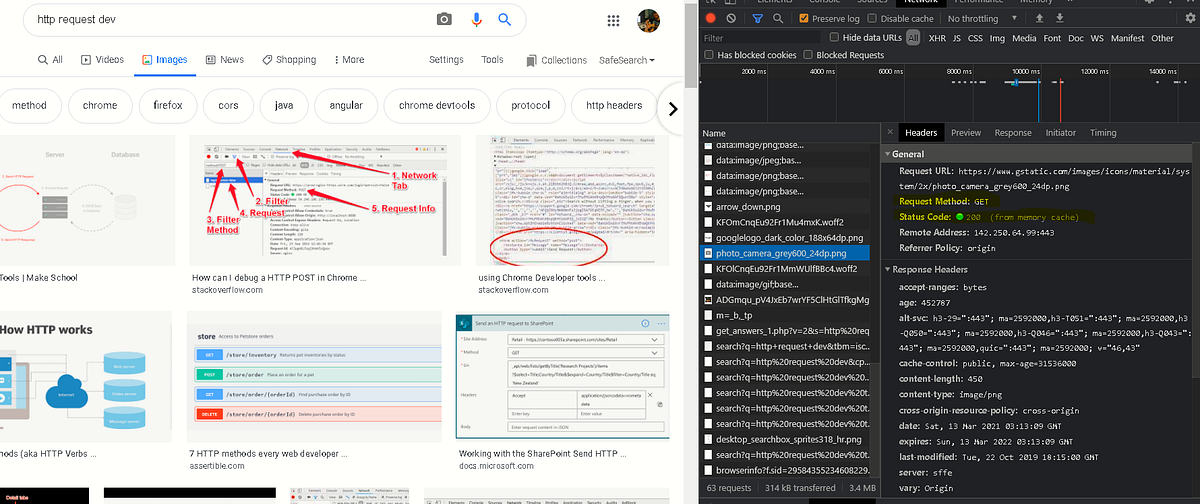Click the image icon beside arrow_down.png

pyautogui.click(x=707, y=207)
